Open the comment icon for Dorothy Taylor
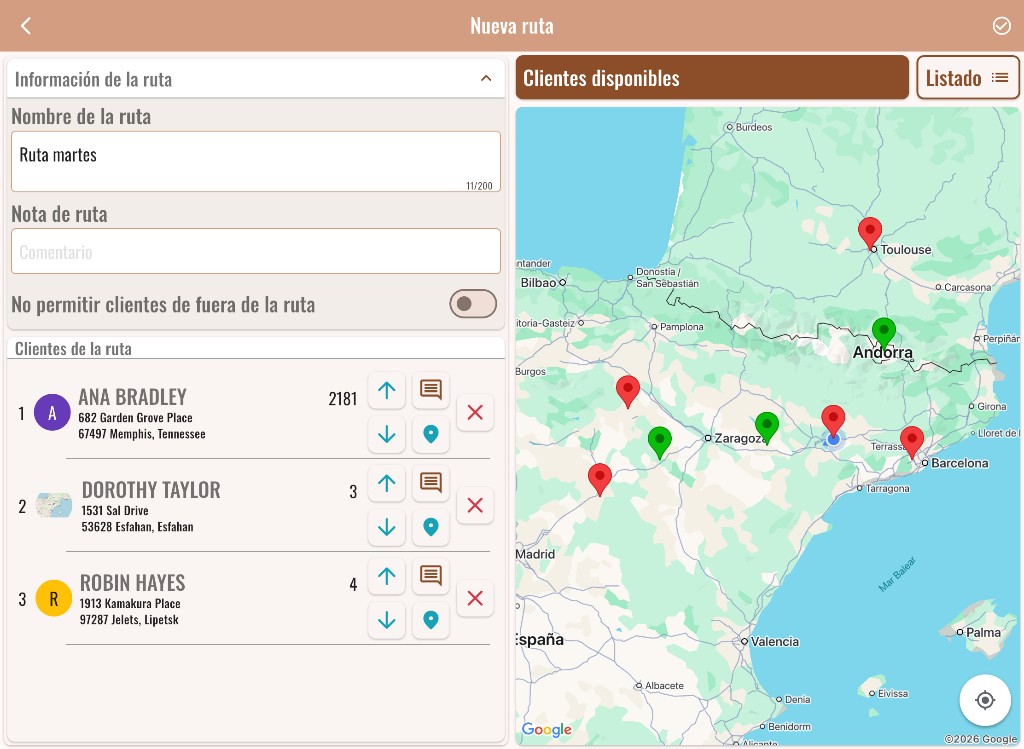 click(431, 483)
